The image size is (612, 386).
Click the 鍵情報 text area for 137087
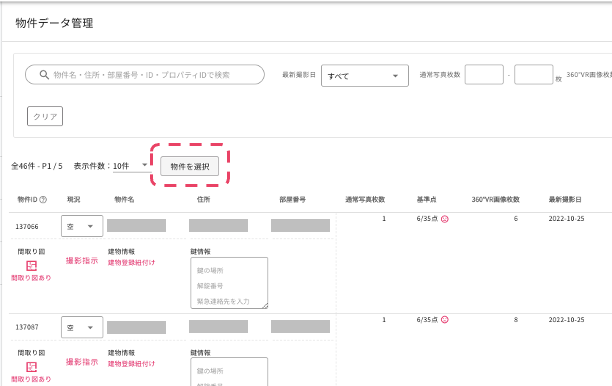pyautogui.click(x=229, y=372)
